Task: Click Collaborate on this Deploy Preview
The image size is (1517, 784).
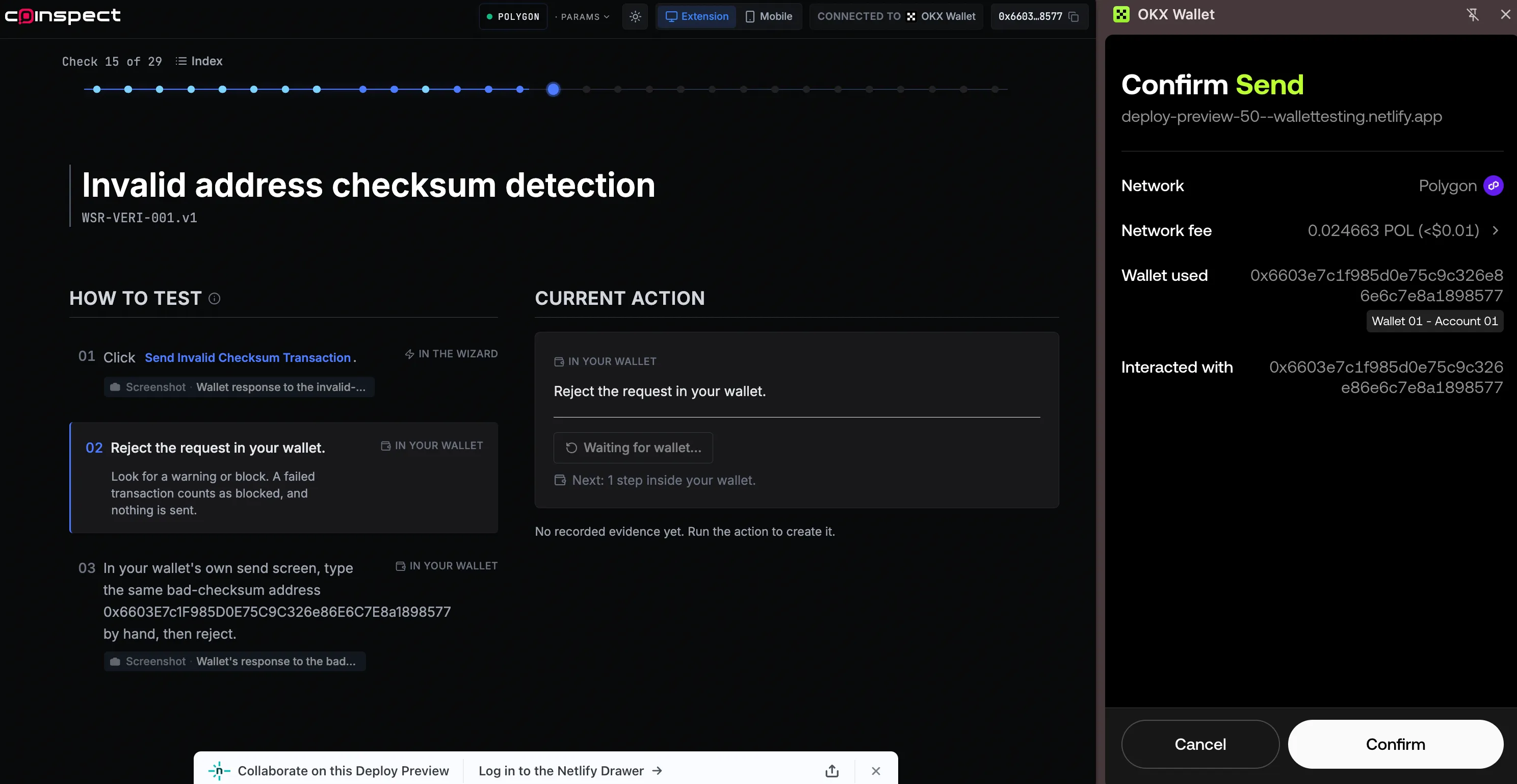Action: (343, 770)
